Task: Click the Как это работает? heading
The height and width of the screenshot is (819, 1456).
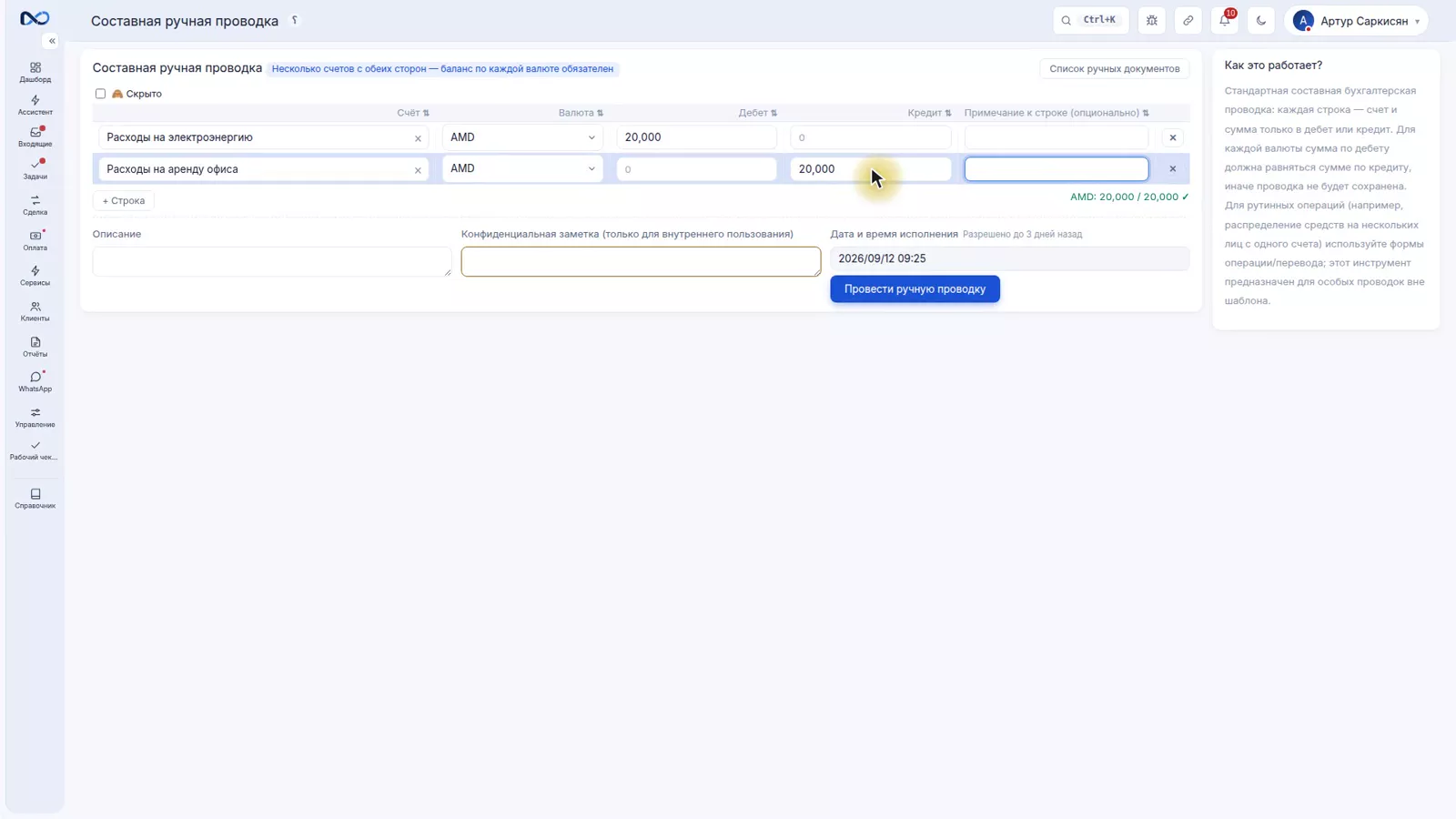Action: point(1273,66)
